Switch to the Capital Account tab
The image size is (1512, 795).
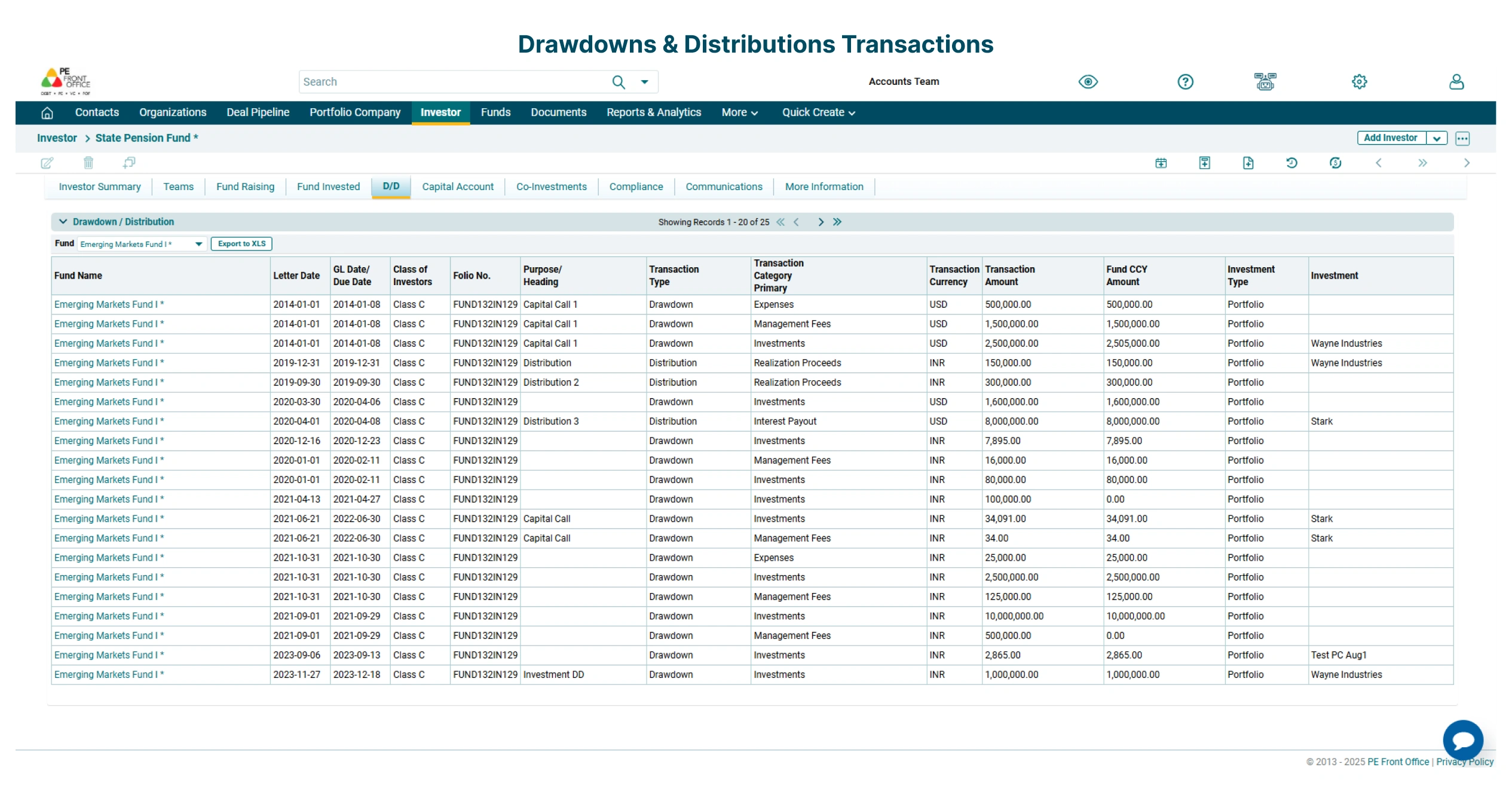click(x=458, y=186)
